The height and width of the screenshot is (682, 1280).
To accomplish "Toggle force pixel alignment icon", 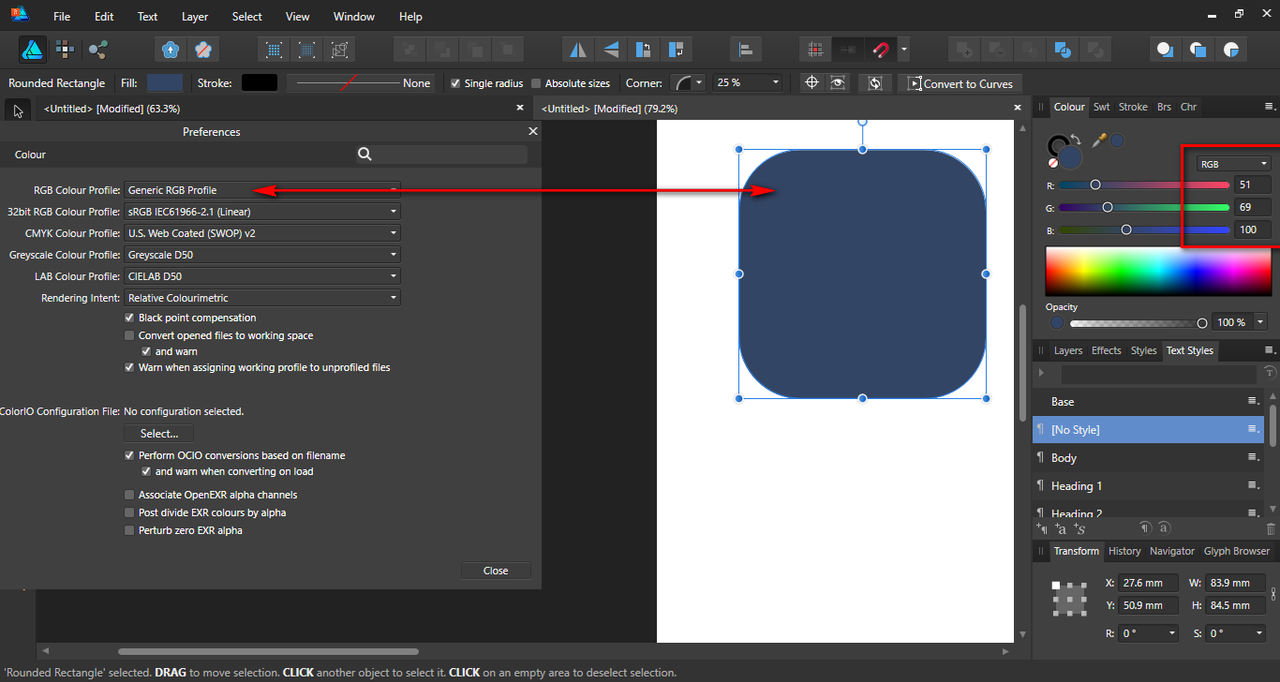I will point(816,49).
